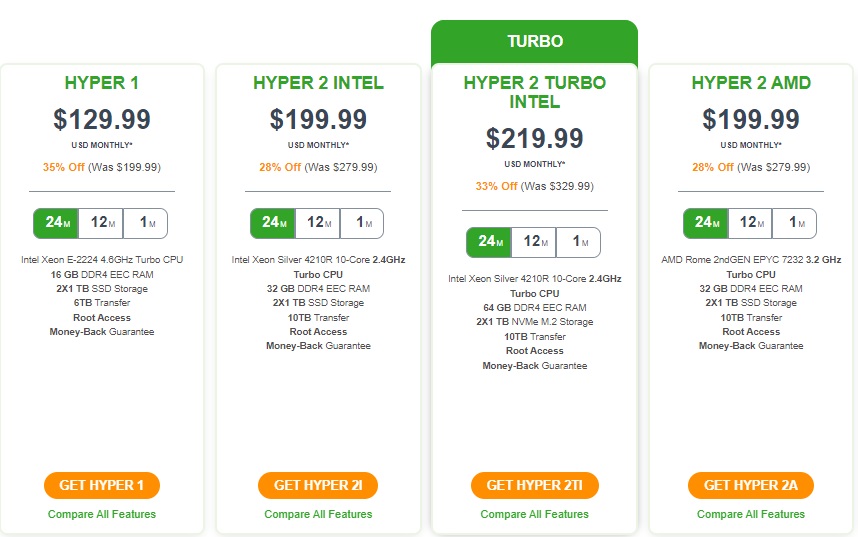Open Compare All Features under Hyper 1

[x=102, y=515]
